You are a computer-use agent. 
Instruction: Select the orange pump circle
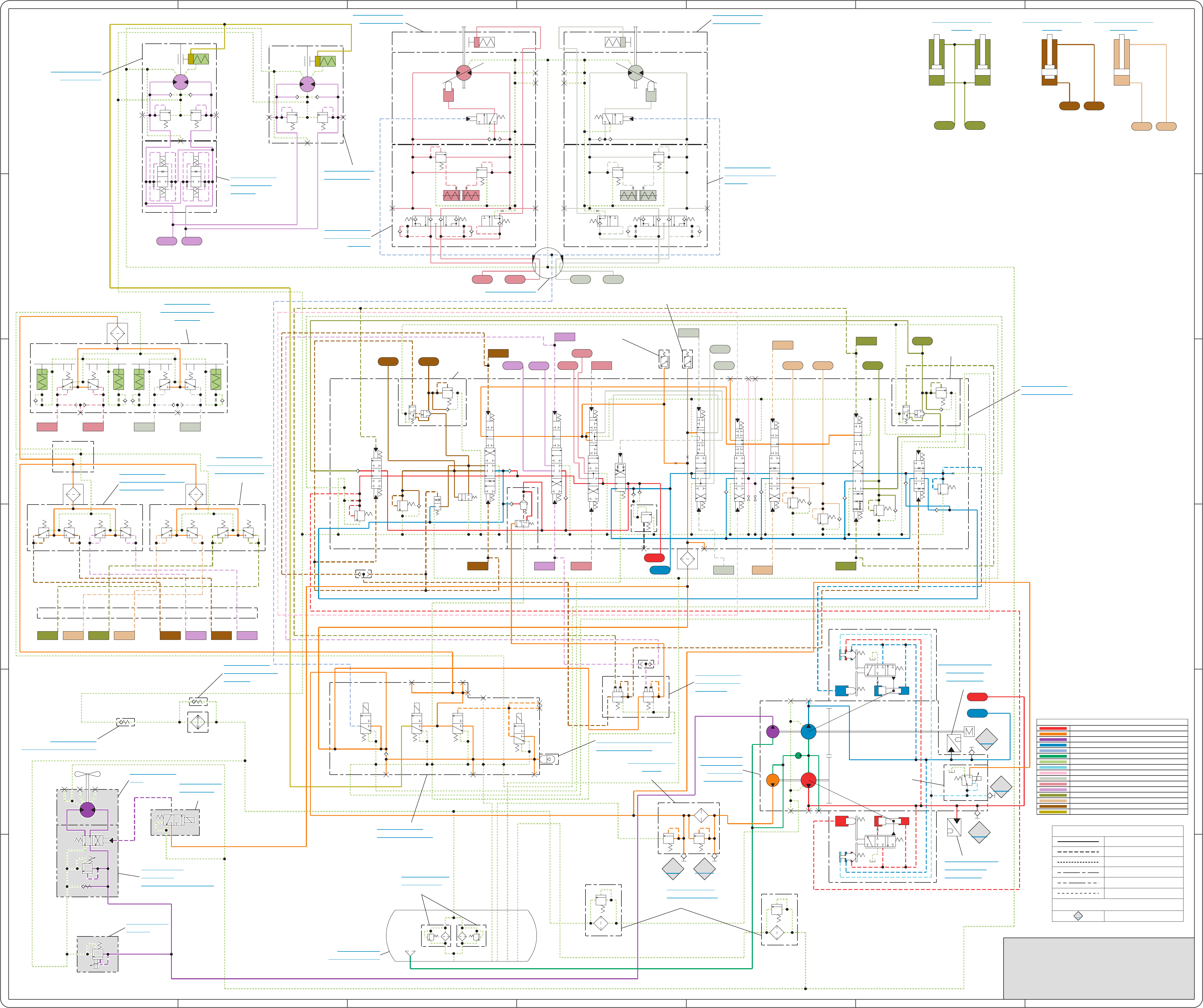pos(773,780)
